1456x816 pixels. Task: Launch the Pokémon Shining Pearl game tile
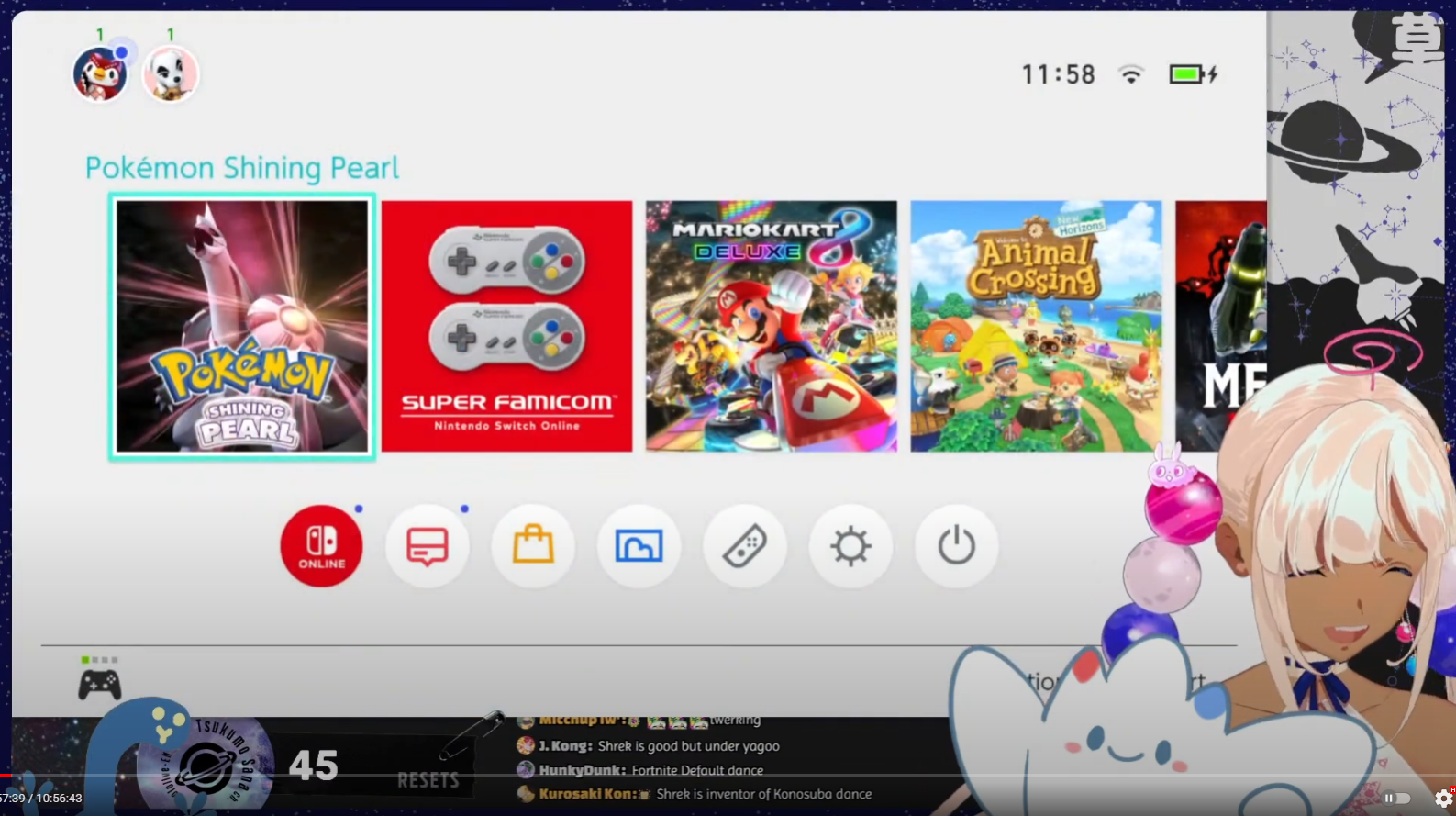242,326
